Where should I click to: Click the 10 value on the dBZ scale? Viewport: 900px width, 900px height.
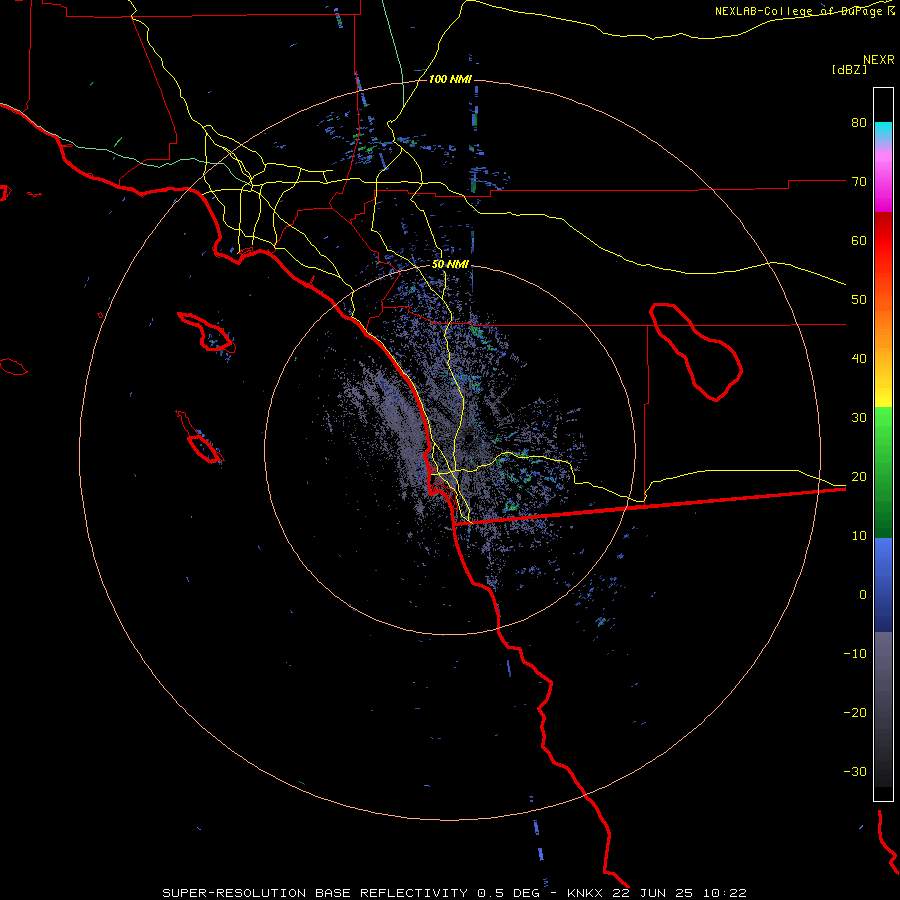click(859, 536)
